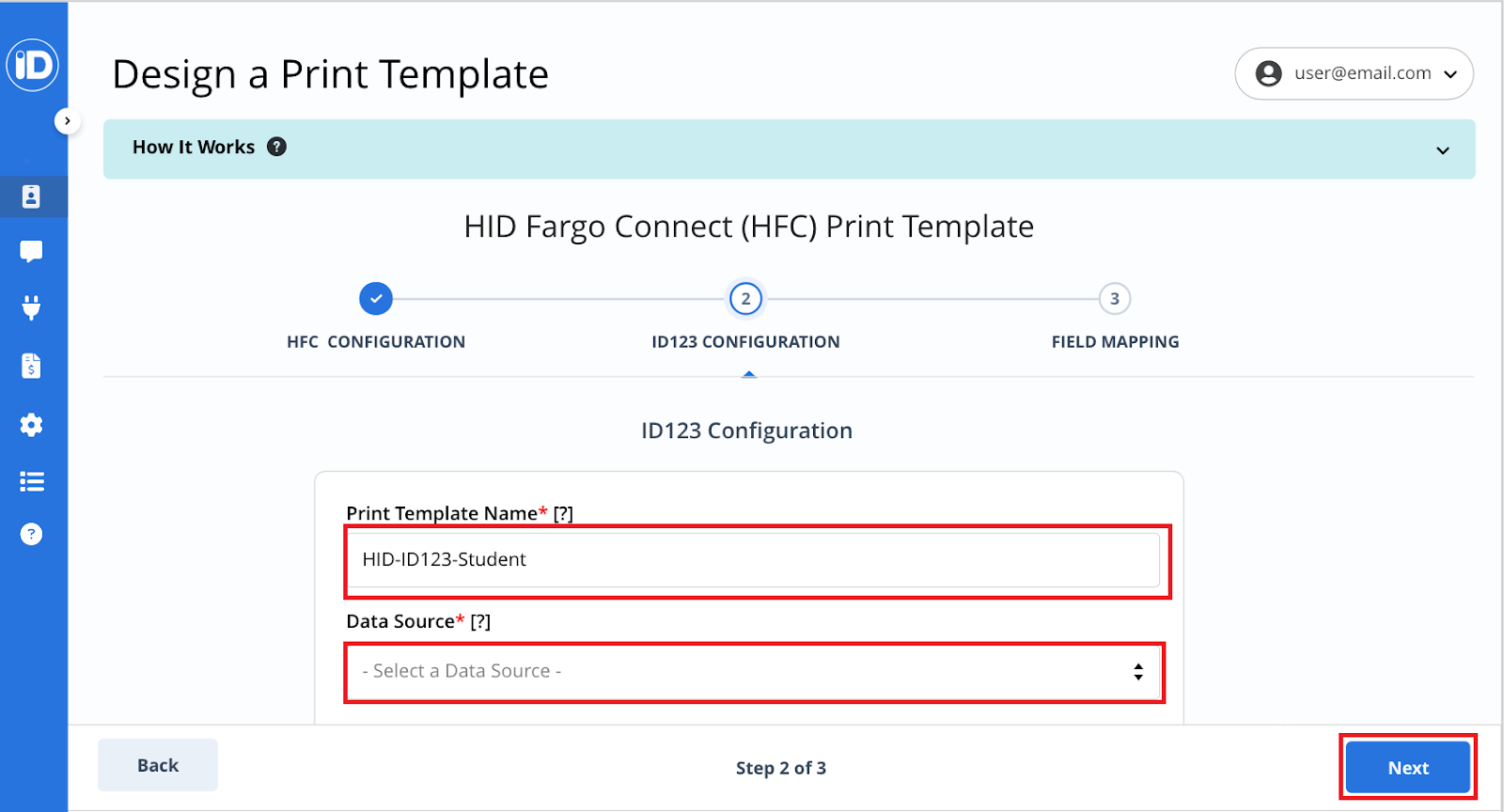Open the help question mark sidebar icon
The image size is (1504, 812).
pyautogui.click(x=31, y=534)
